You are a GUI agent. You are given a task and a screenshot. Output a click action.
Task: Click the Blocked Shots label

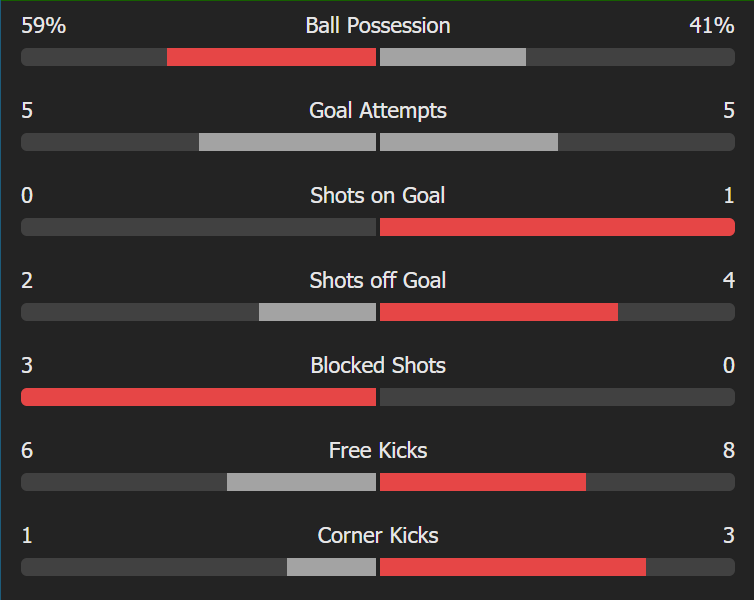pos(377,366)
